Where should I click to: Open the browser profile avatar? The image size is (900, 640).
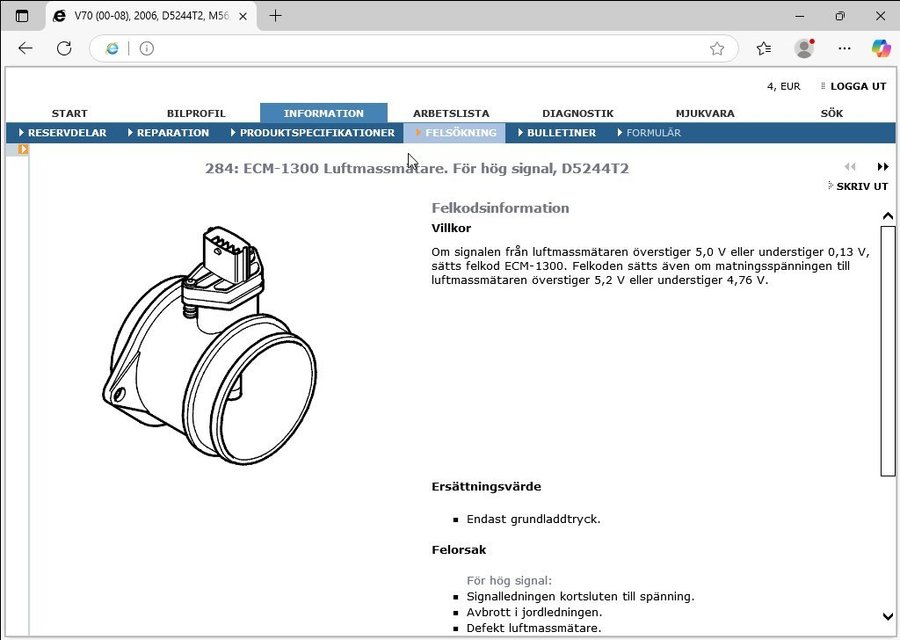coord(804,48)
